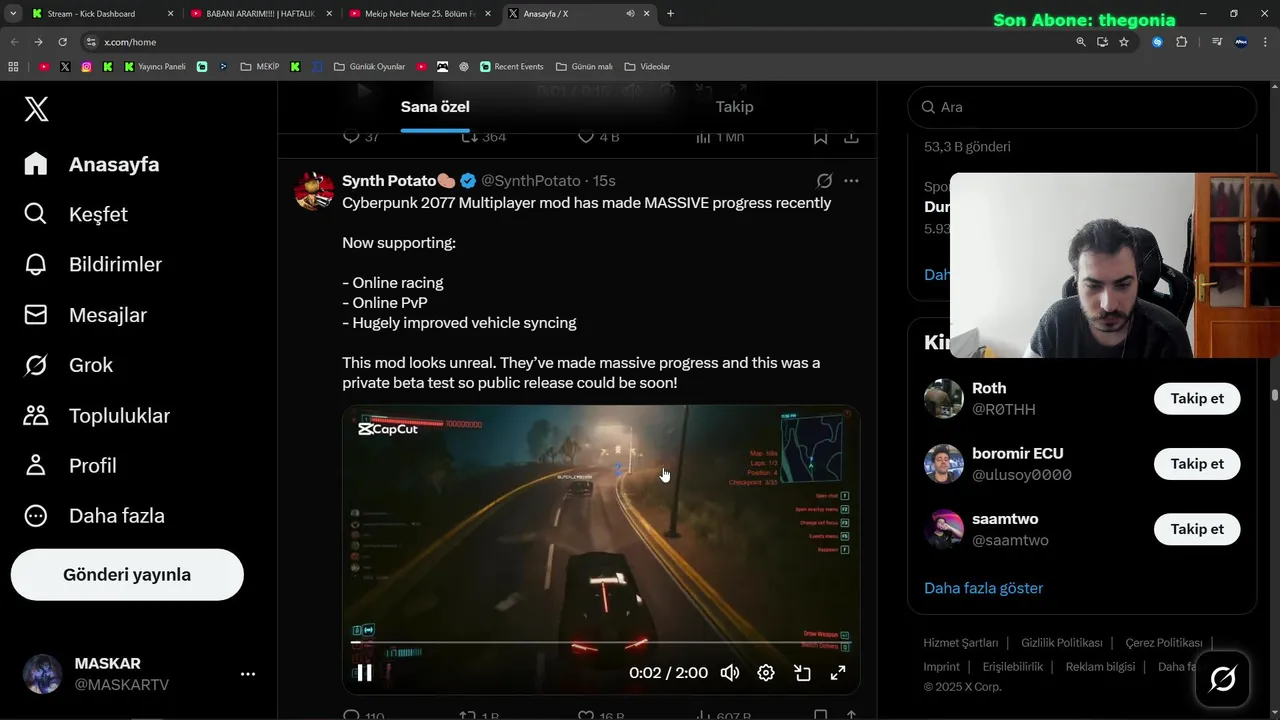The image size is (1280, 720).
Task: Click the install app icon in address bar
Action: tap(1102, 42)
